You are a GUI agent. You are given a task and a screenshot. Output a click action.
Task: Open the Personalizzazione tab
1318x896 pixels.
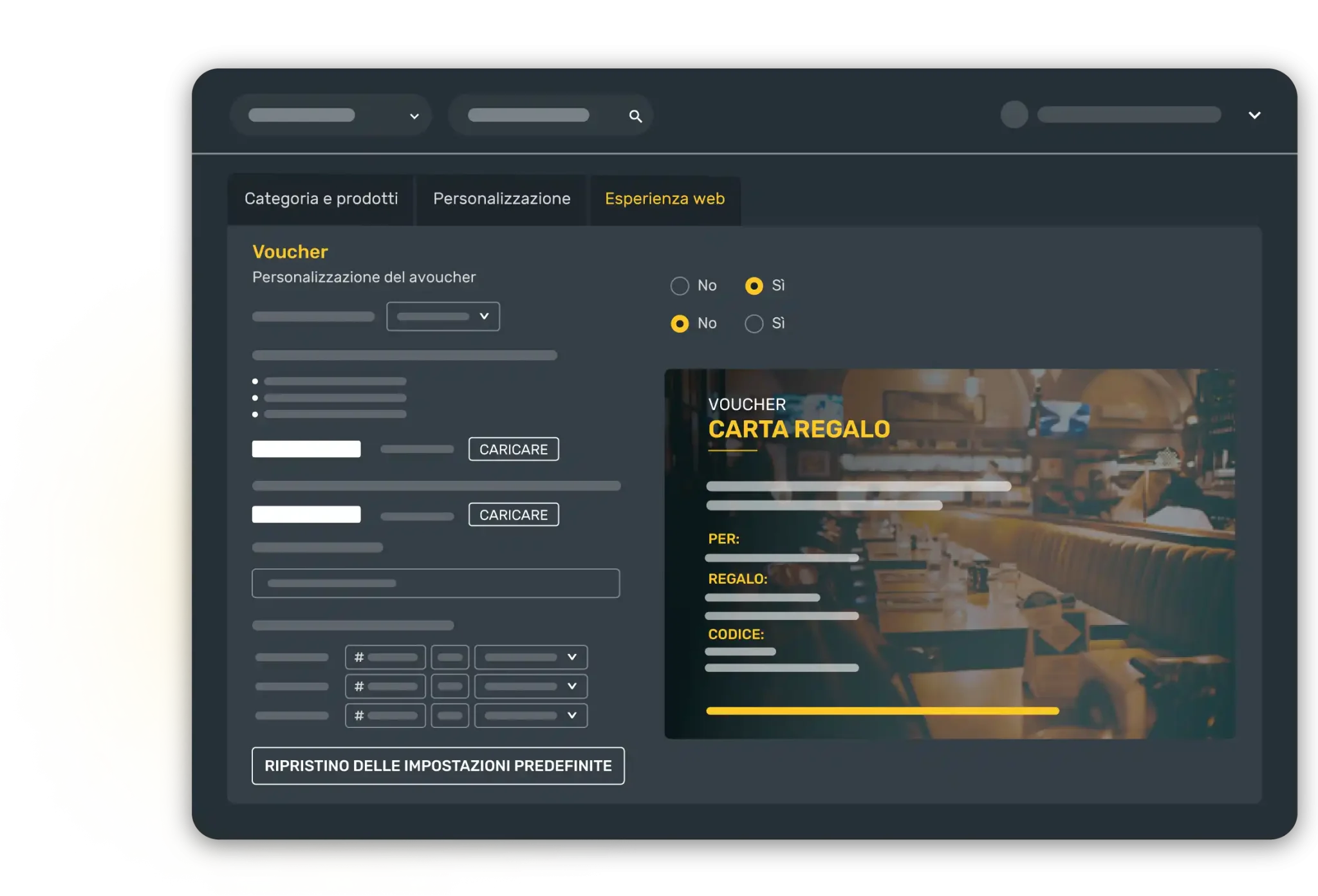pyautogui.click(x=501, y=199)
